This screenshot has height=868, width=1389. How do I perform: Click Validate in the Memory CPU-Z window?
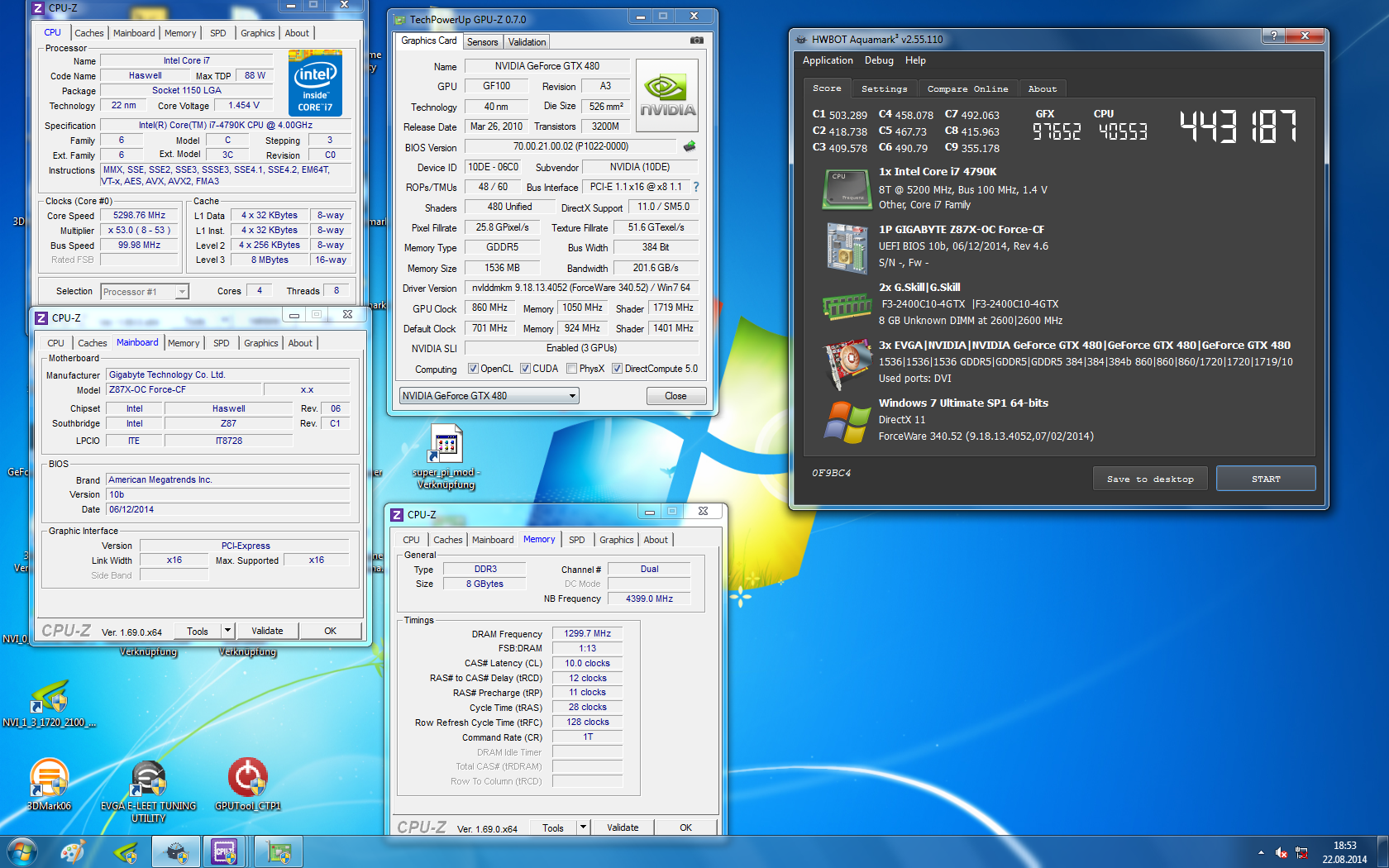[x=623, y=827]
